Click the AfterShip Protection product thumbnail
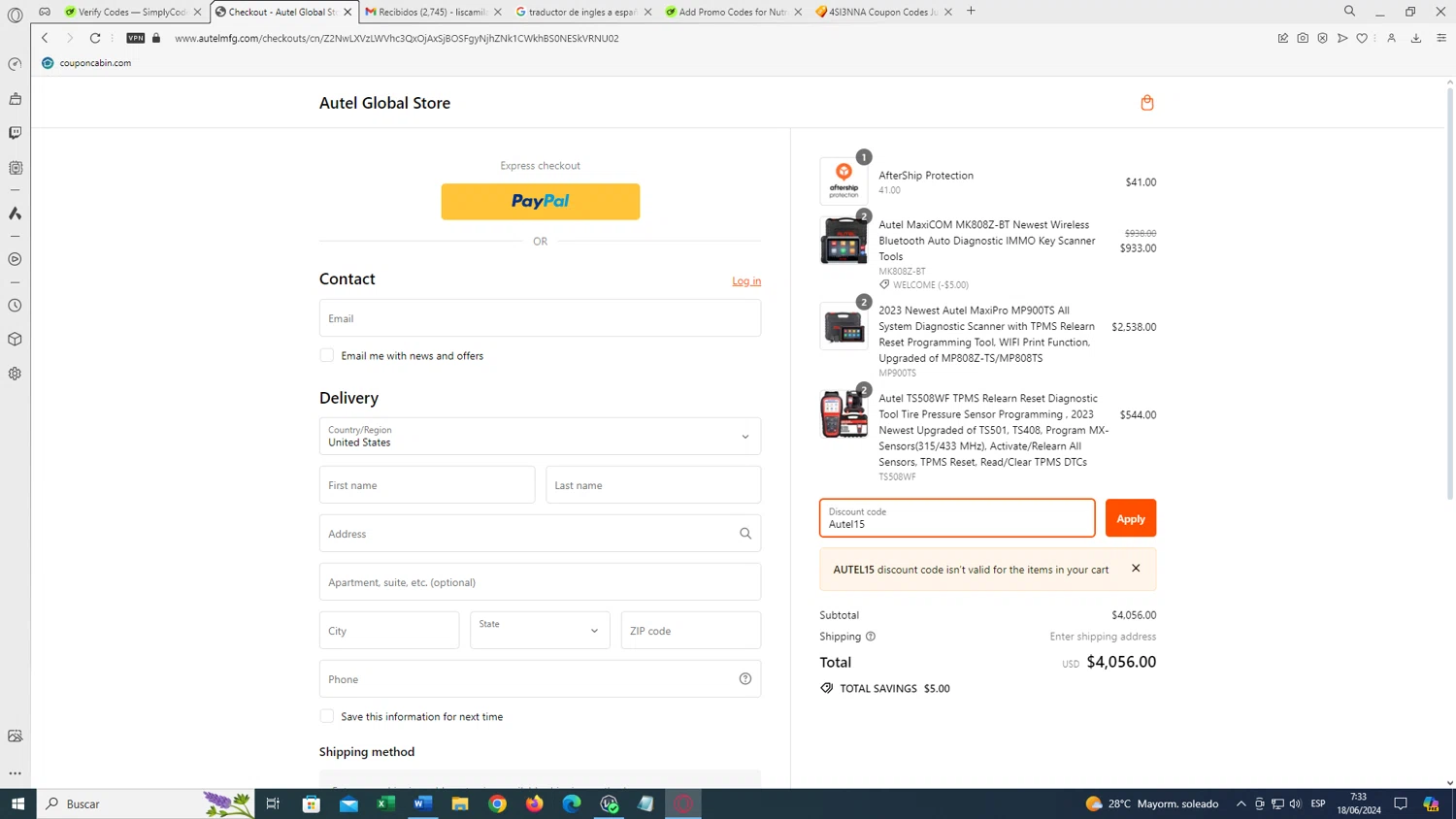 (x=844, y=181)
